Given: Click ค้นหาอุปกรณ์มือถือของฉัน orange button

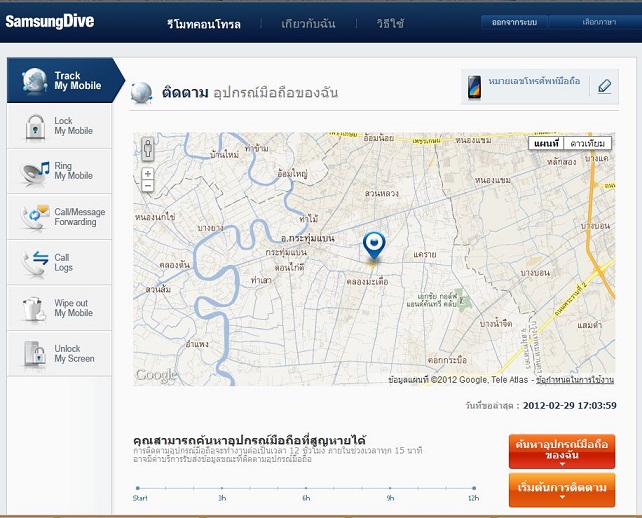Looking at the screenshot, I should click(x=562, y=451).
